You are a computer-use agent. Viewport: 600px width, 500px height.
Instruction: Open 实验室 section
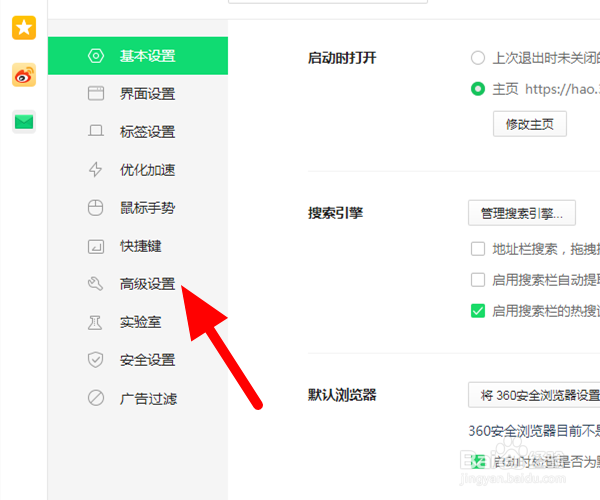tap(138, 322)
